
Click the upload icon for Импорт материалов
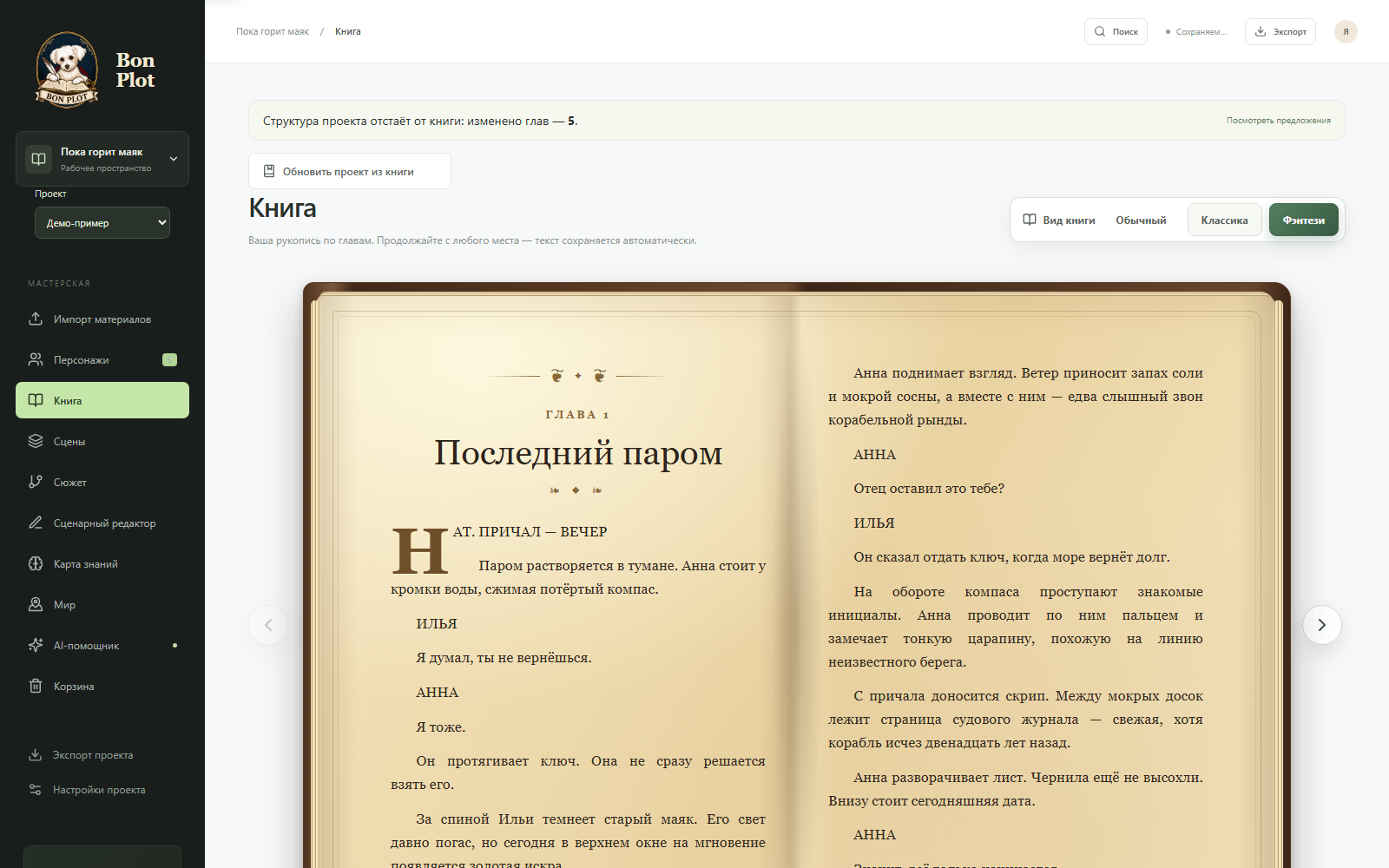pos(36,319)
